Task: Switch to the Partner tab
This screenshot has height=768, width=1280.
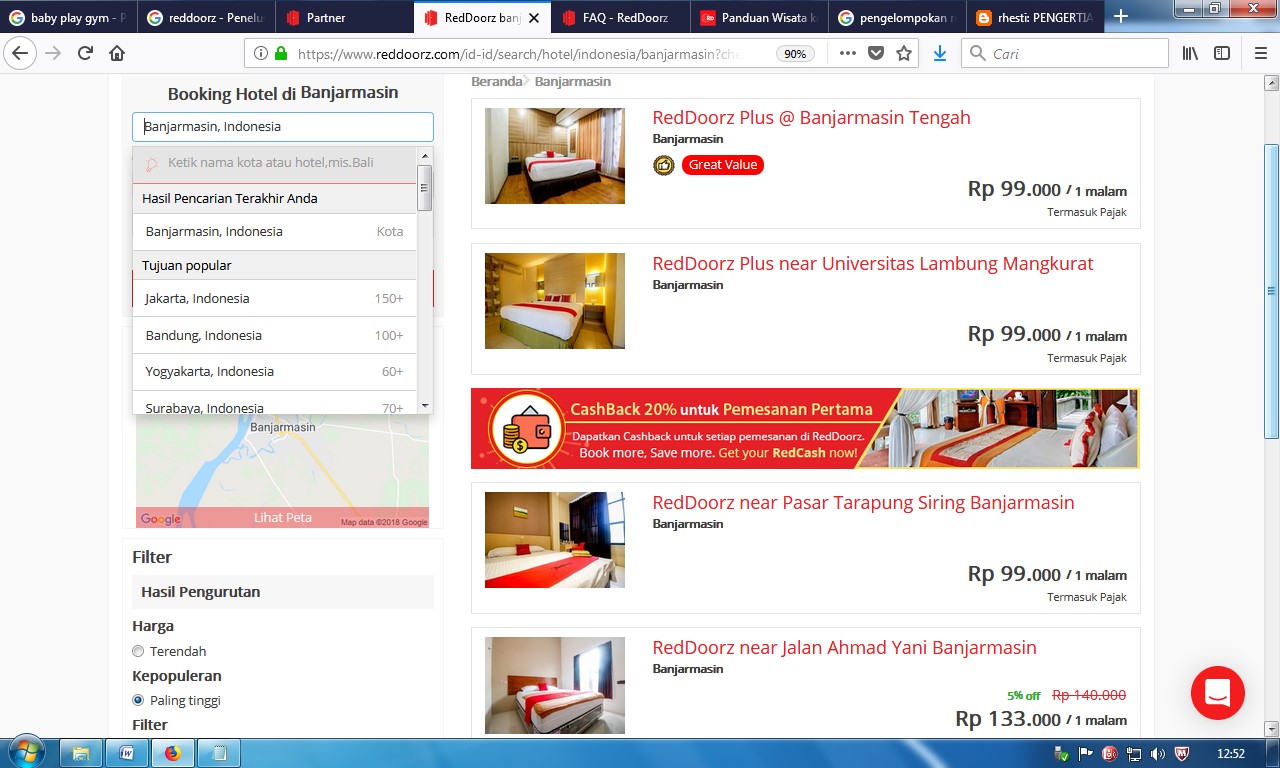Action: point(343,17)
